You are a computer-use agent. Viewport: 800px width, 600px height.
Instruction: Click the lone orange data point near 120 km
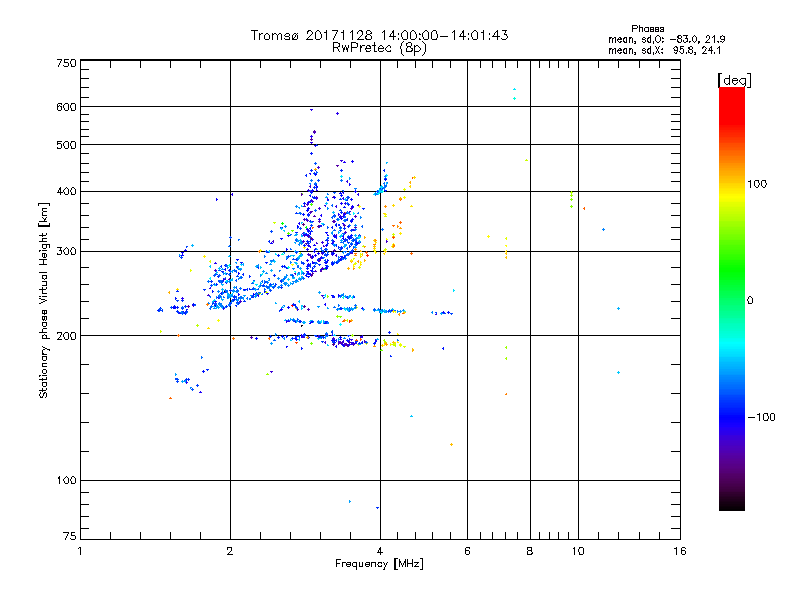tap(452, 444)
